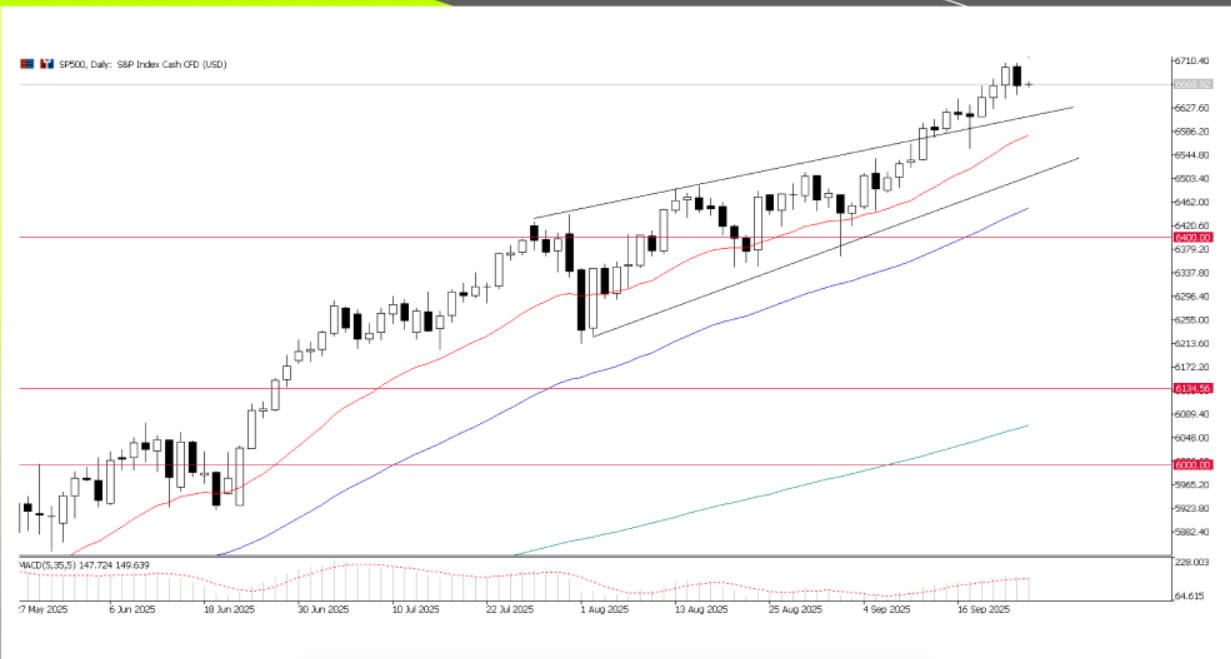Click the small doji candle at far right

pos(1028,85)
